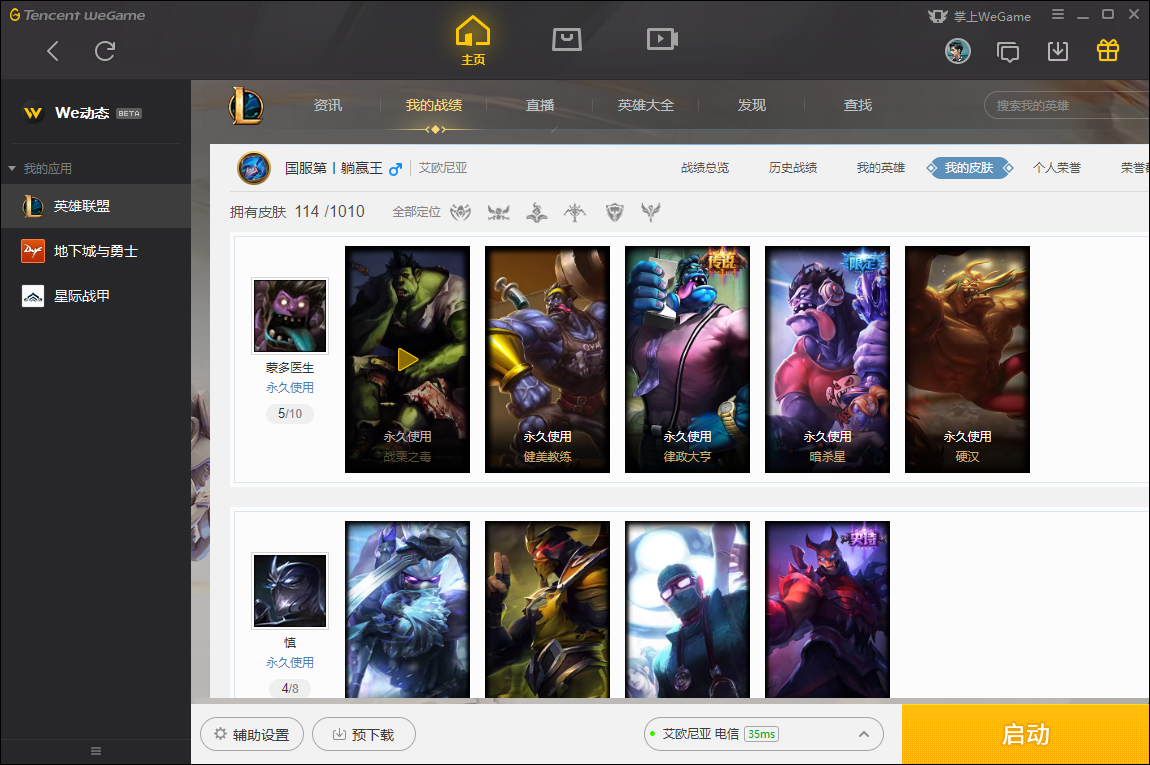Open the store shop icon in top bar
The width and height of the screenshot is (1150, 765).
pos(567,39)
